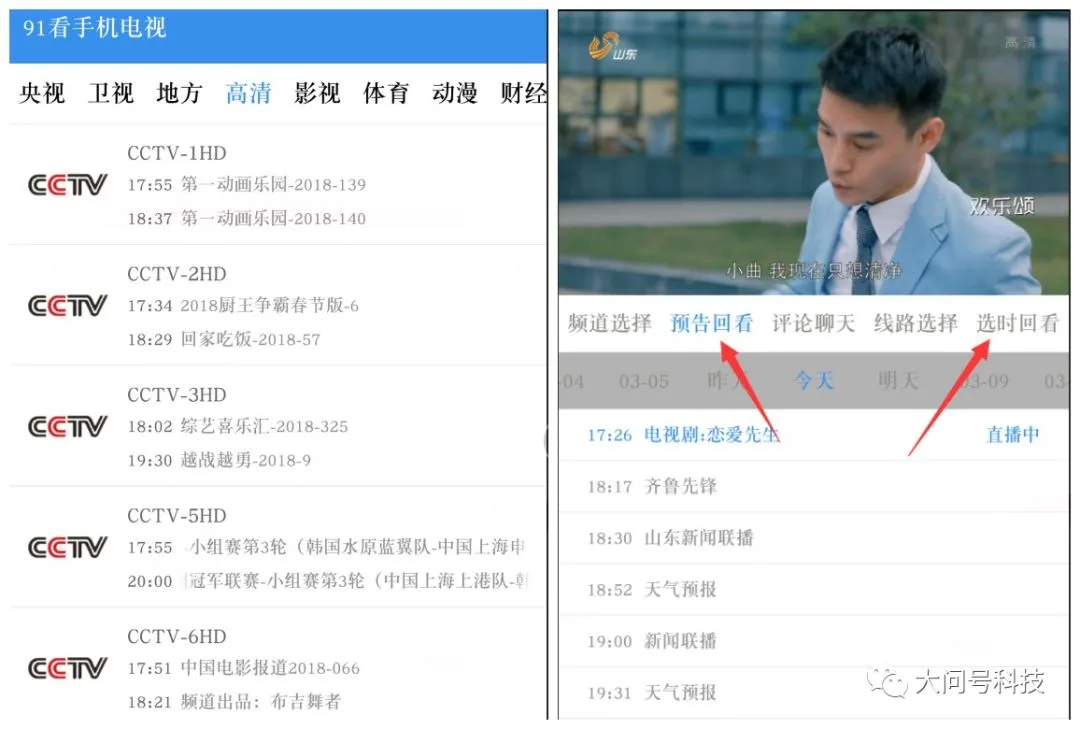This screenshot has height=729, width=1080.
Task: Click 17:55 小组赛第3轮 program
Action: tap(327, 547)
